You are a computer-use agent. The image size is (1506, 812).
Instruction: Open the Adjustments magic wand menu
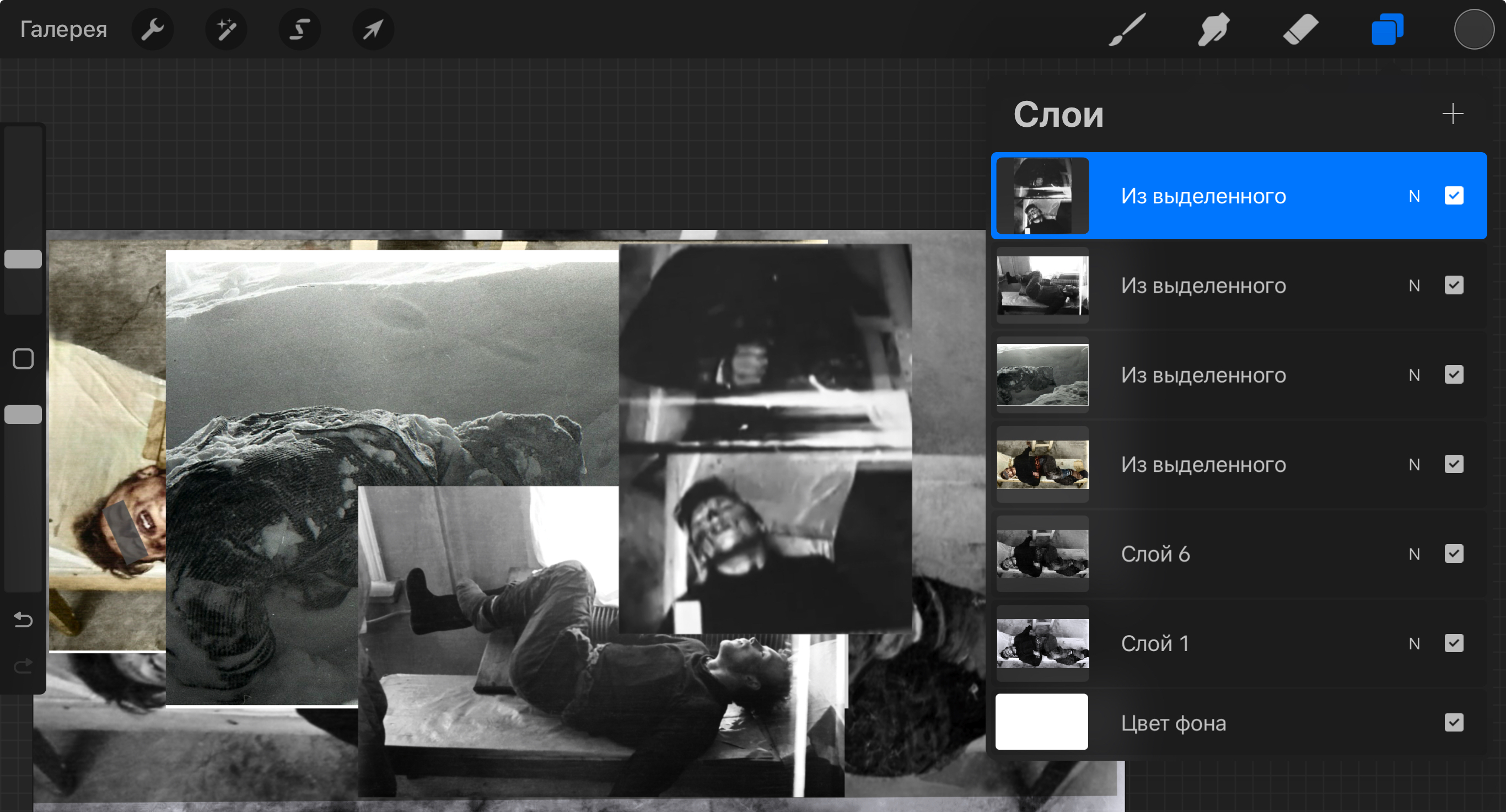[225, 29]
